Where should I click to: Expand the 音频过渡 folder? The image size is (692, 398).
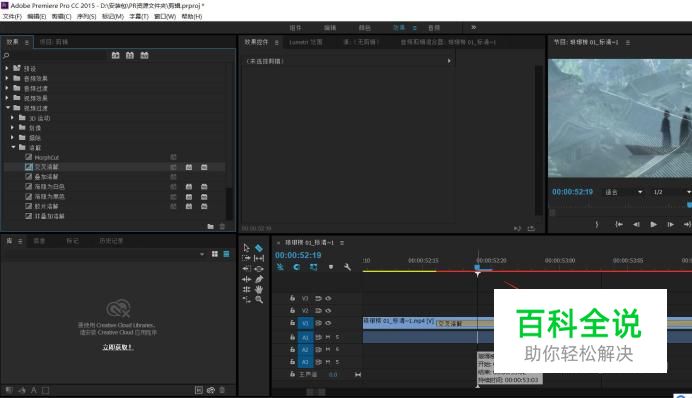point(7,88)
